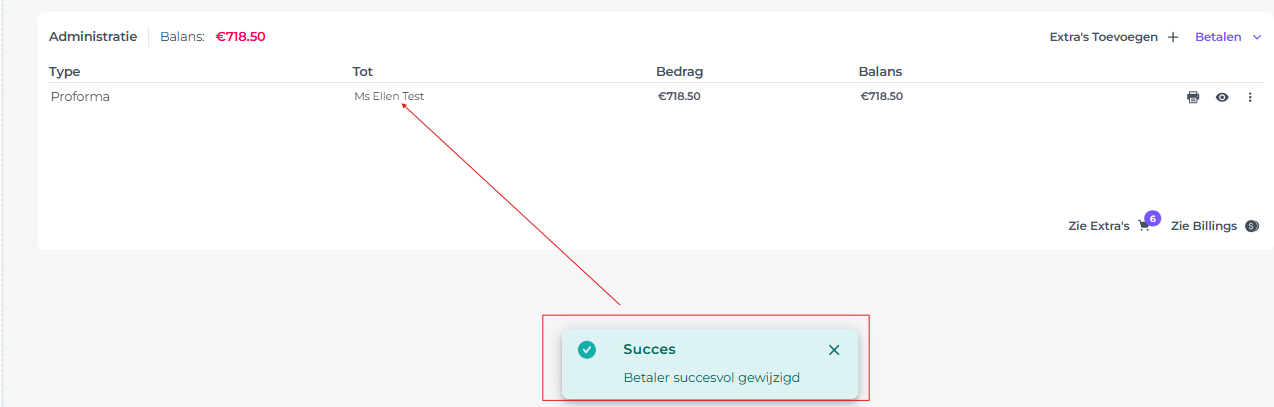Select payer Ms Ellen Test
This screenshot has height=407, width=1274.
[x=389, y=96]
